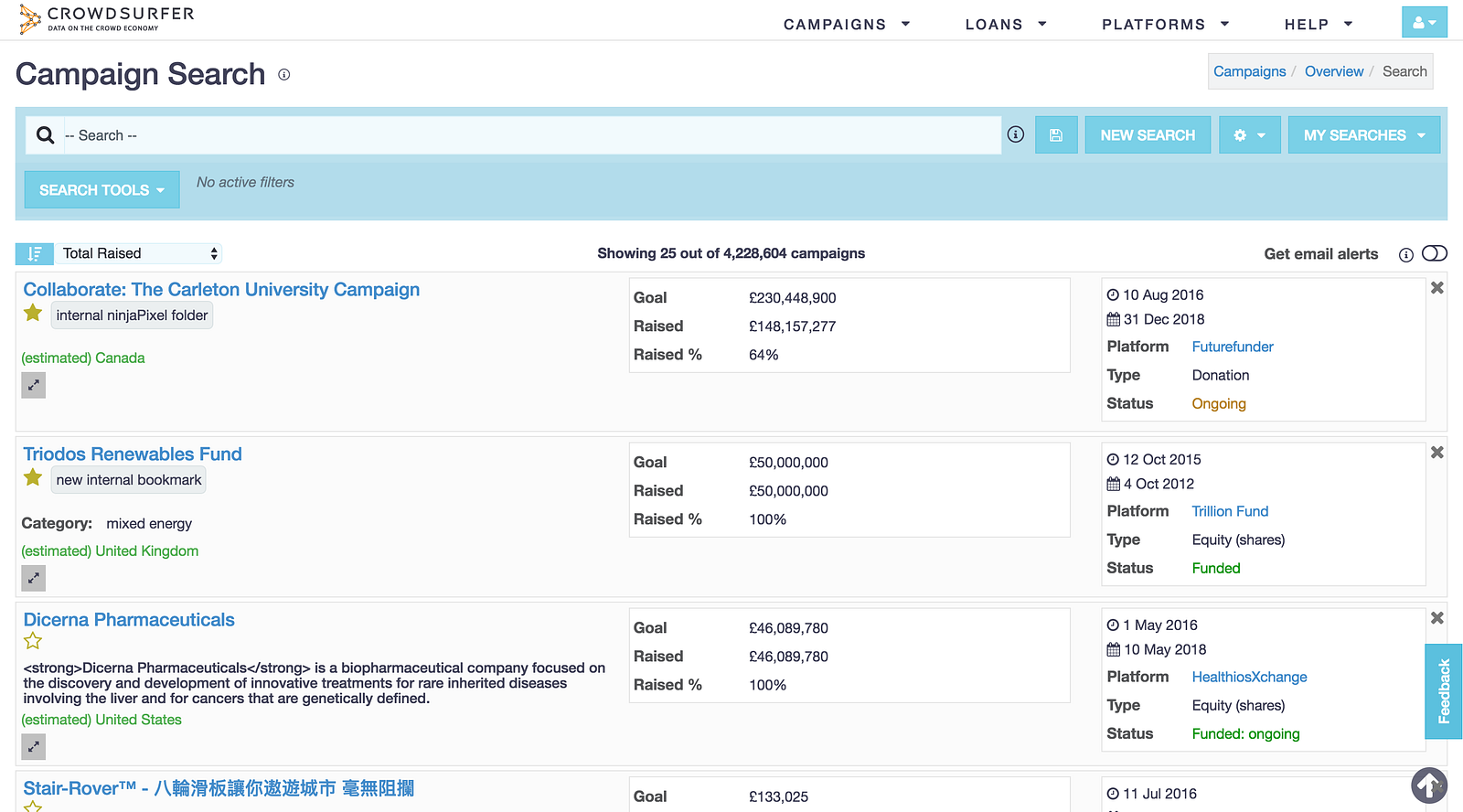Reverse the sort order icon
The image size is (1463, 812).
35,253
